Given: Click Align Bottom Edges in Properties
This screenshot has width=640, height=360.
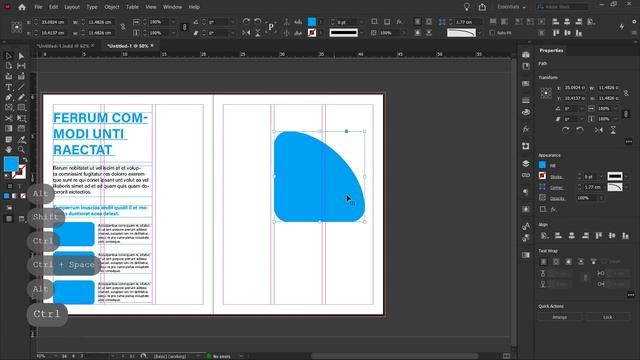Looking at the screenshot, I should click(625, 236).
